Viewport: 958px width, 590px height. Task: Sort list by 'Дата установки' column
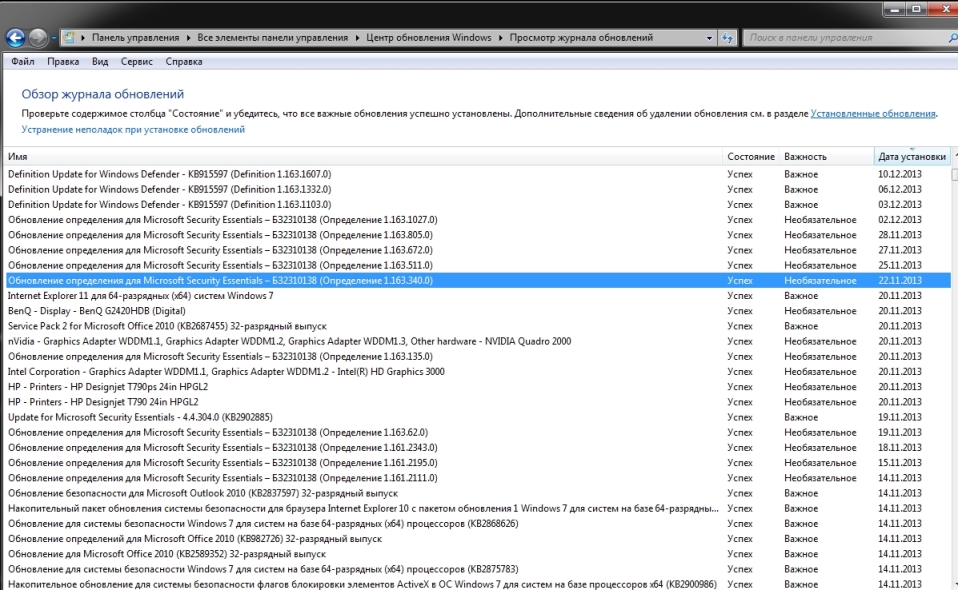click(x=910, y=157)
